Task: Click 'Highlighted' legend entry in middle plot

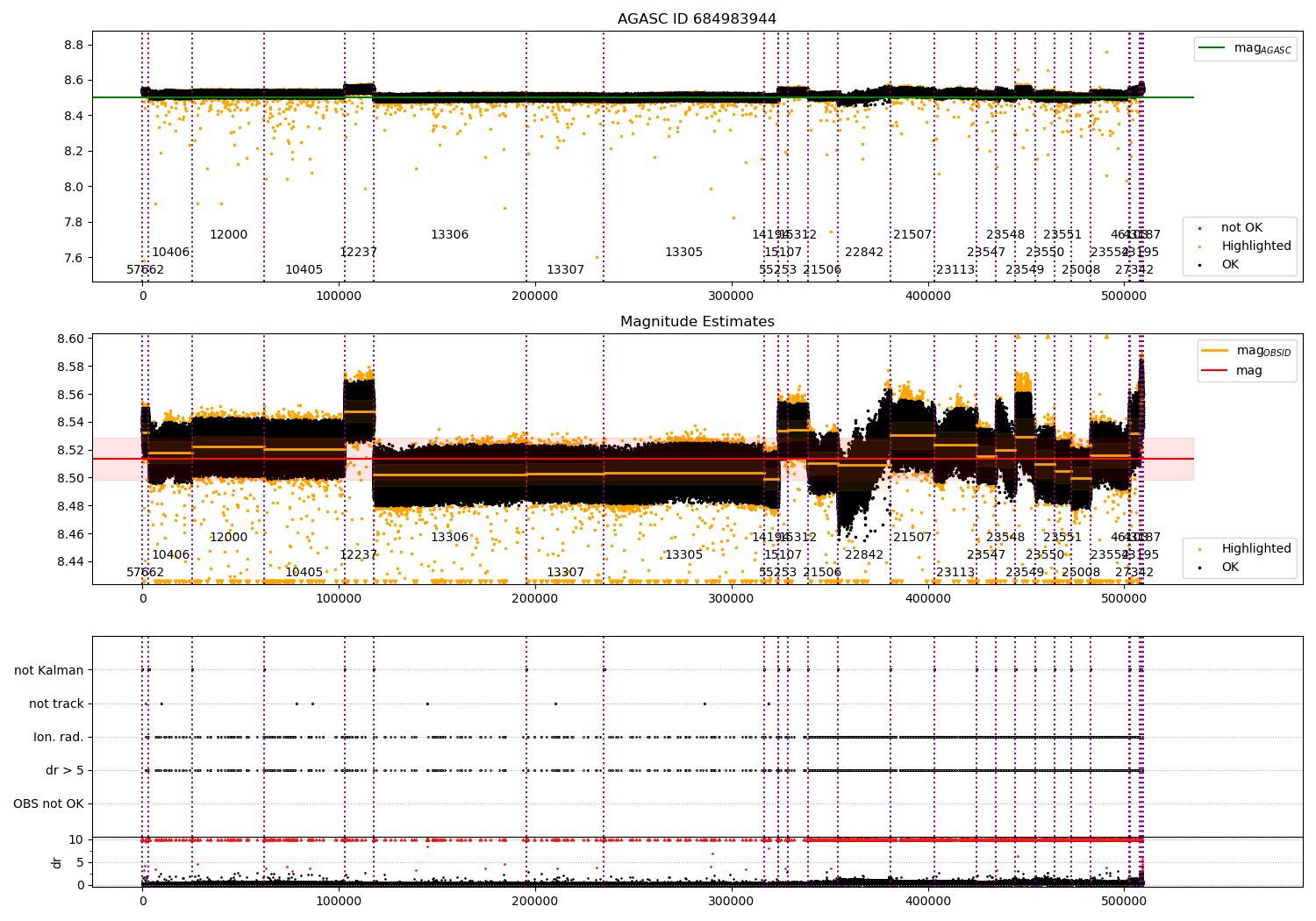Action: point(1246,549)
